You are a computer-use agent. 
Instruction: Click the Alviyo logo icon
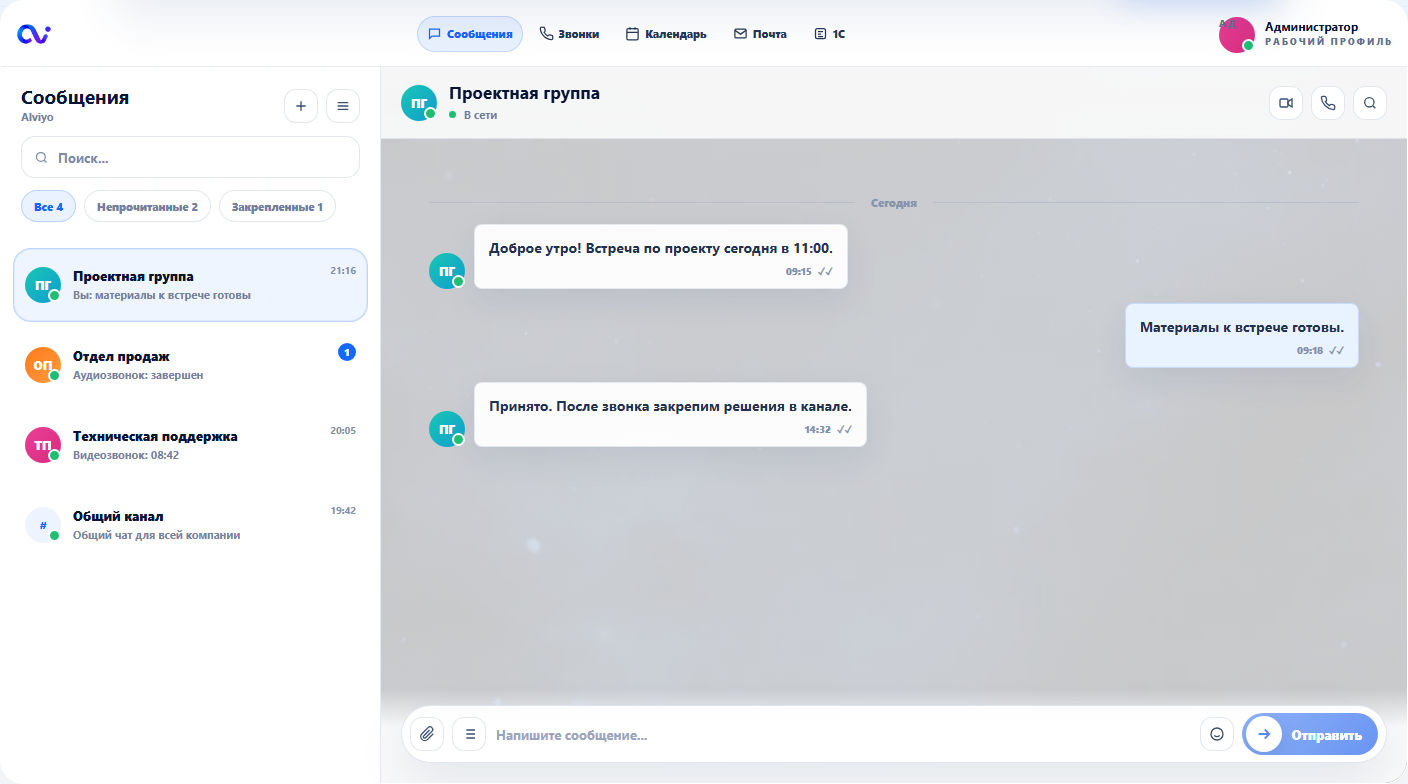34,34
